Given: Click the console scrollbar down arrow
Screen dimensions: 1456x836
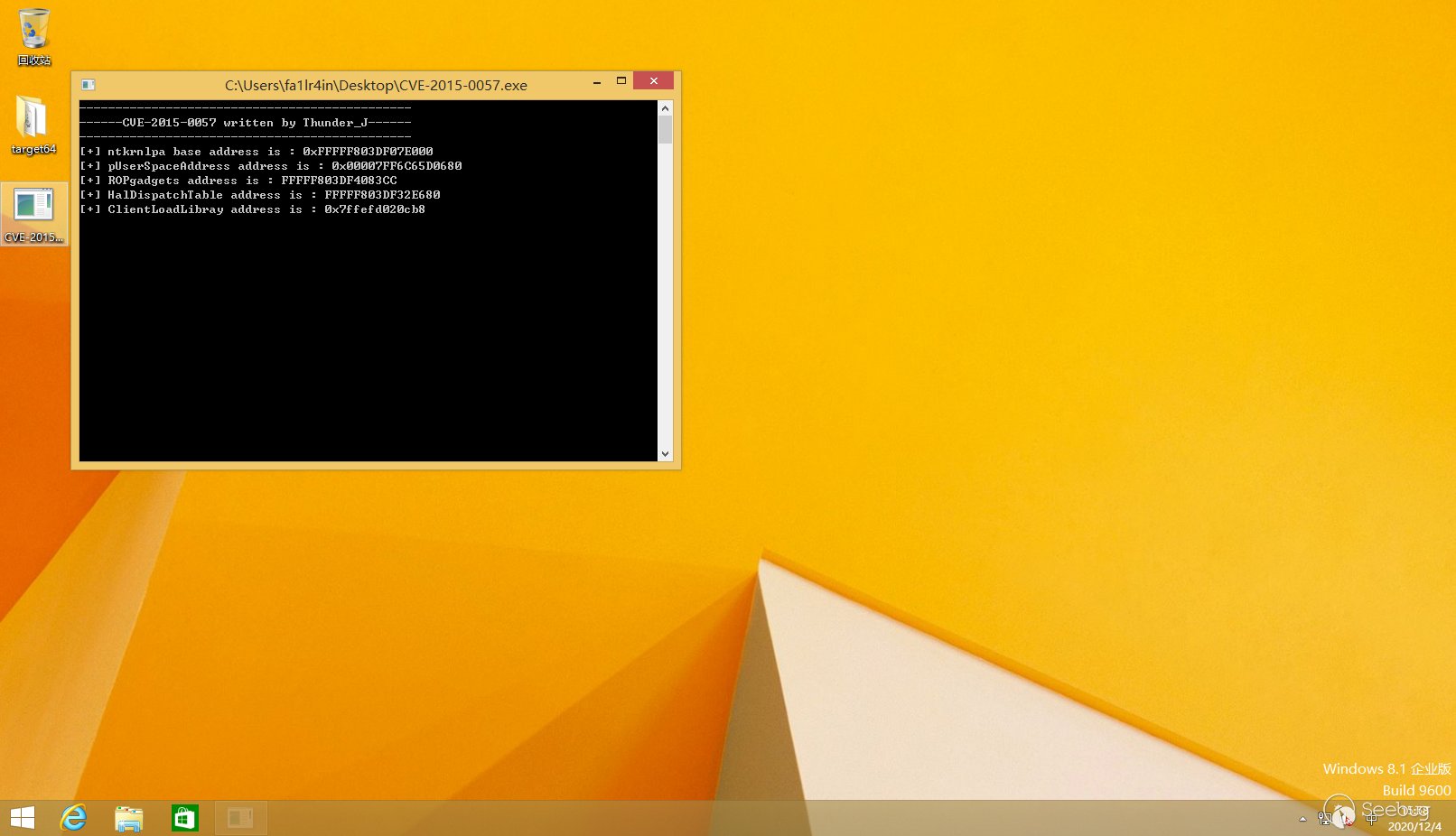Looking at the screenshot, I should pos(666,454).
